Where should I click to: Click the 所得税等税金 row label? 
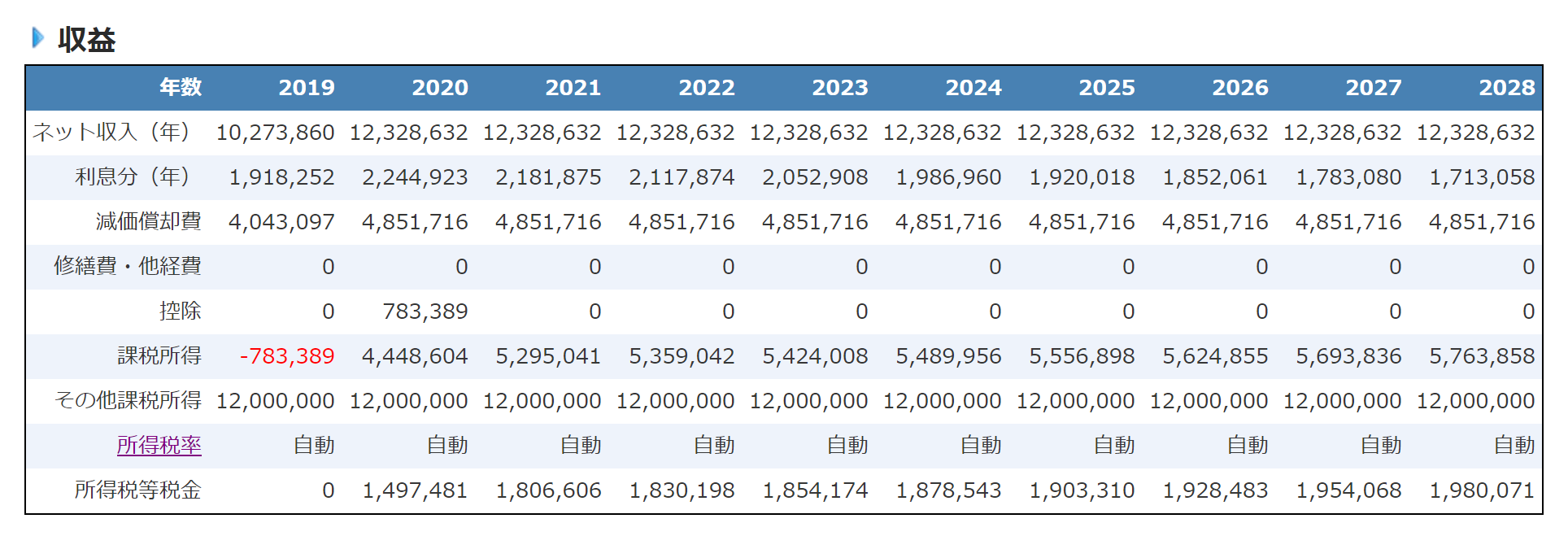[x=137, y=490]
